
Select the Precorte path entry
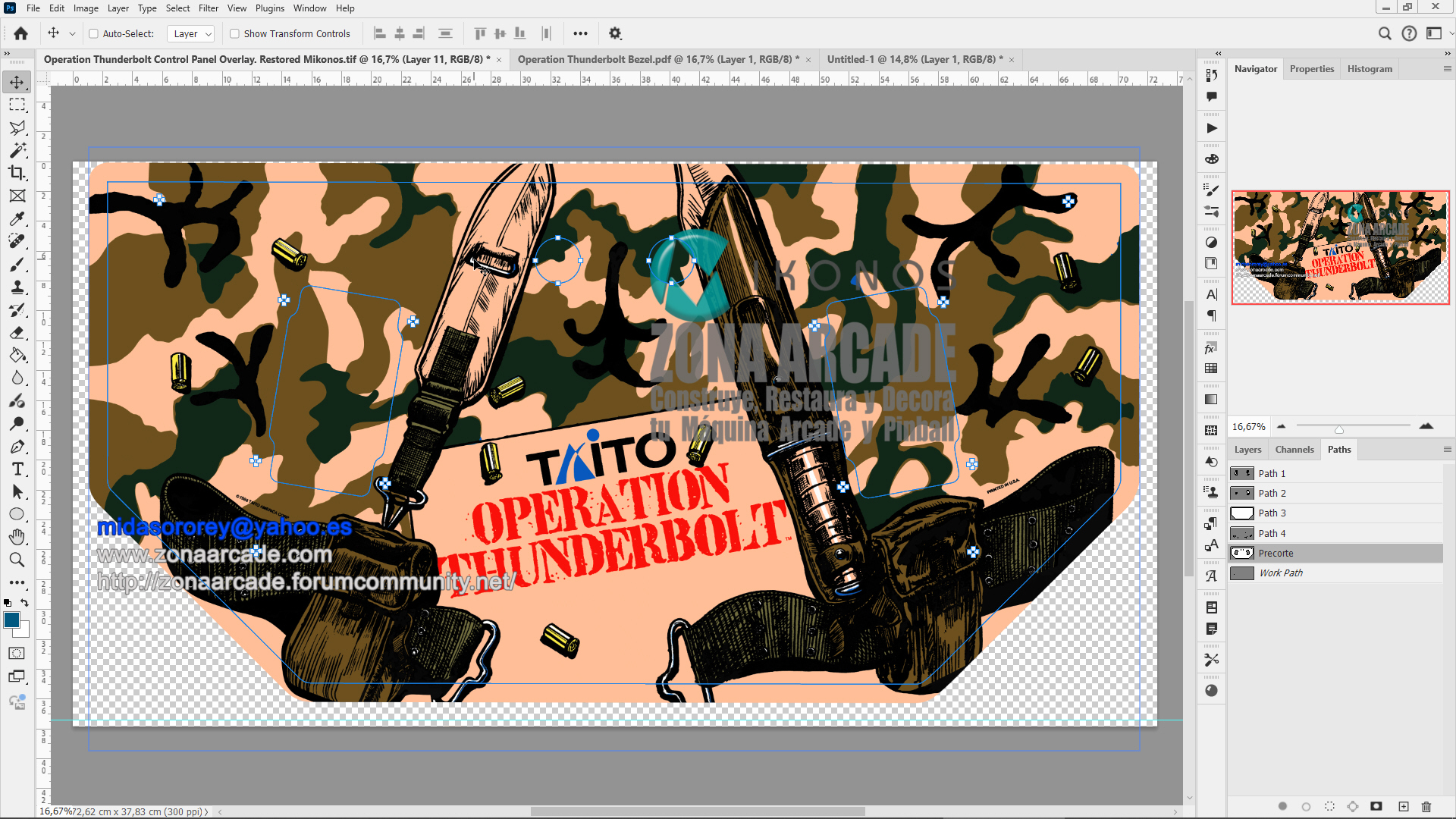1278,553
